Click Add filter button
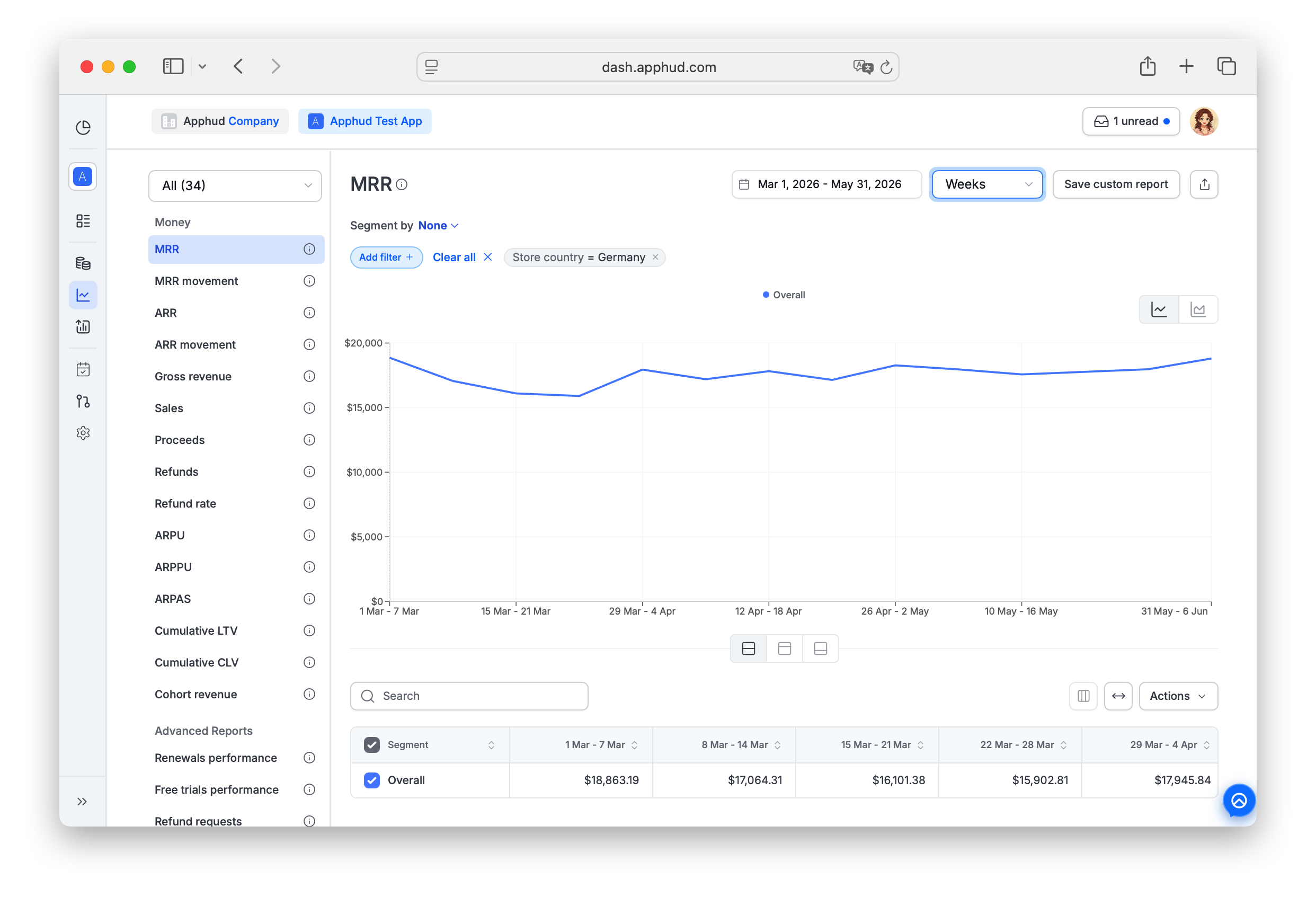Viewport: 1316px width, 906px height. tap(386, 257)
